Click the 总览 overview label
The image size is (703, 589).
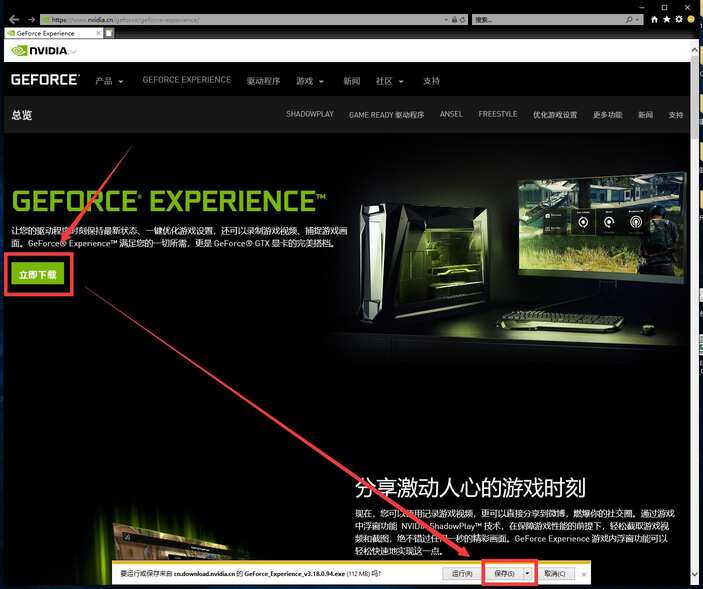22,115
